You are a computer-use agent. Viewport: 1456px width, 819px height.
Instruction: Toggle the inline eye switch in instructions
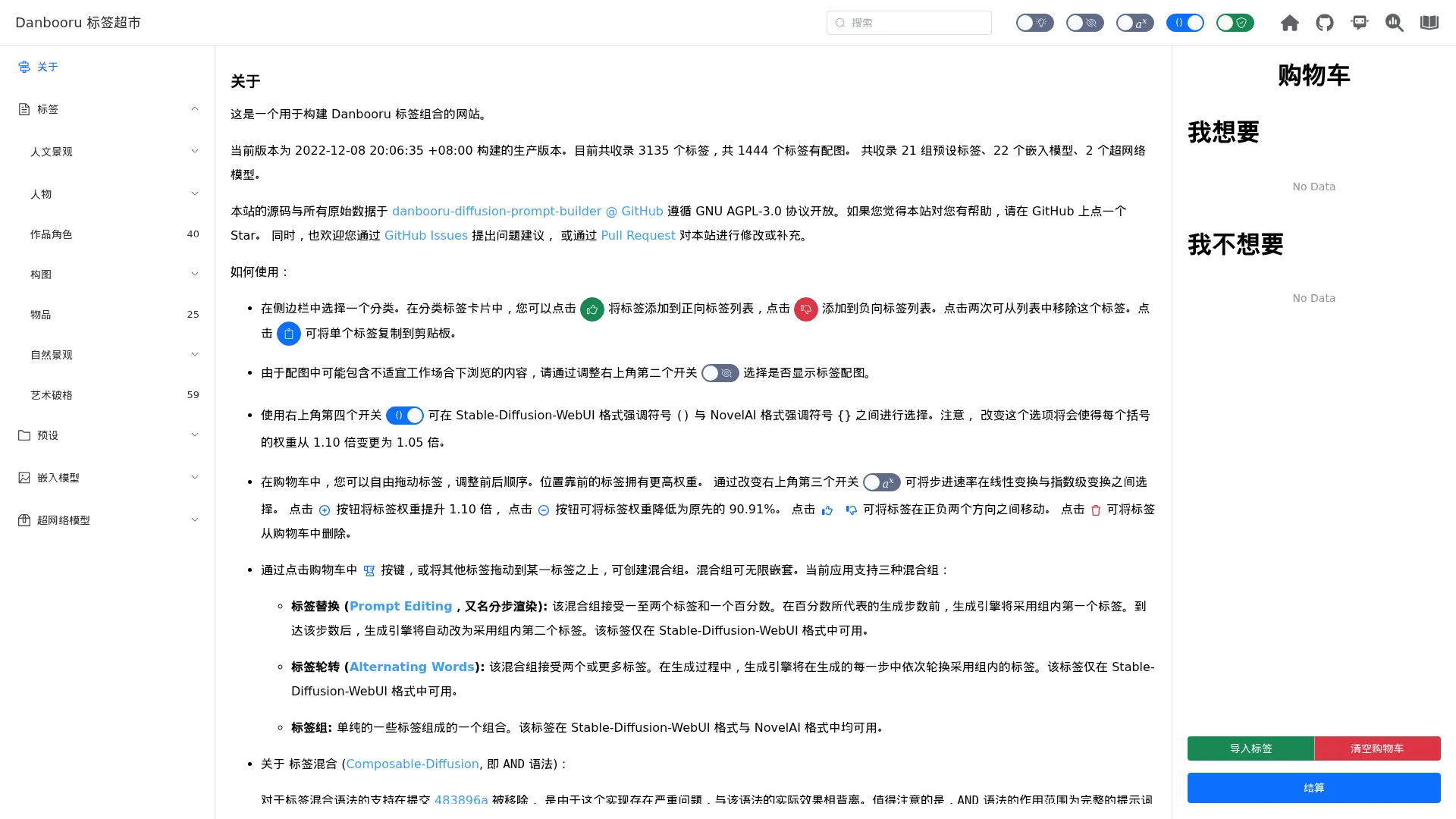(720, 373)
